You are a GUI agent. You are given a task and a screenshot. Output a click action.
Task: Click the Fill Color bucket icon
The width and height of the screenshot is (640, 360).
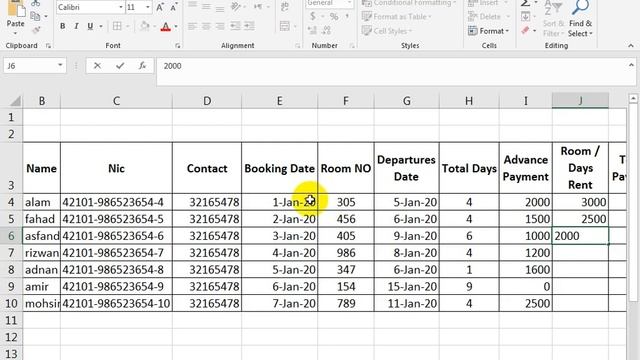coord(144,26)
